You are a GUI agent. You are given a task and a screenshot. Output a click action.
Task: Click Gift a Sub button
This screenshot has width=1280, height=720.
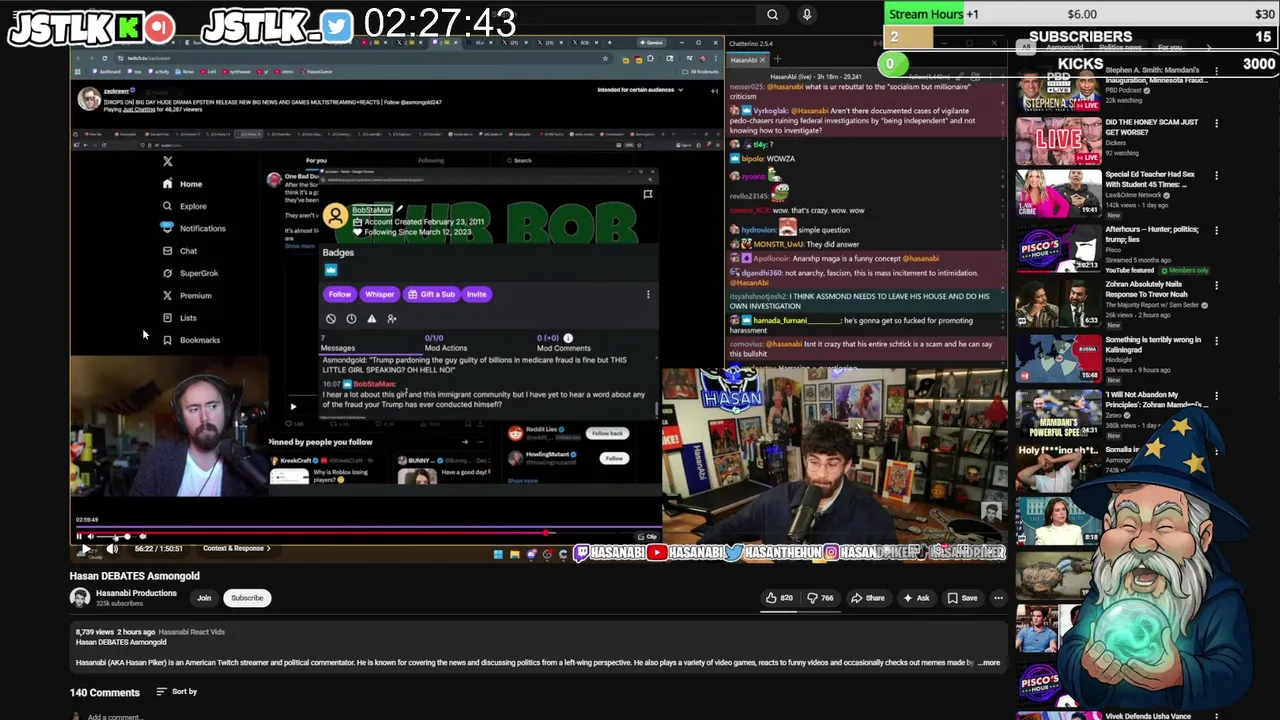(x=431, y=294)
